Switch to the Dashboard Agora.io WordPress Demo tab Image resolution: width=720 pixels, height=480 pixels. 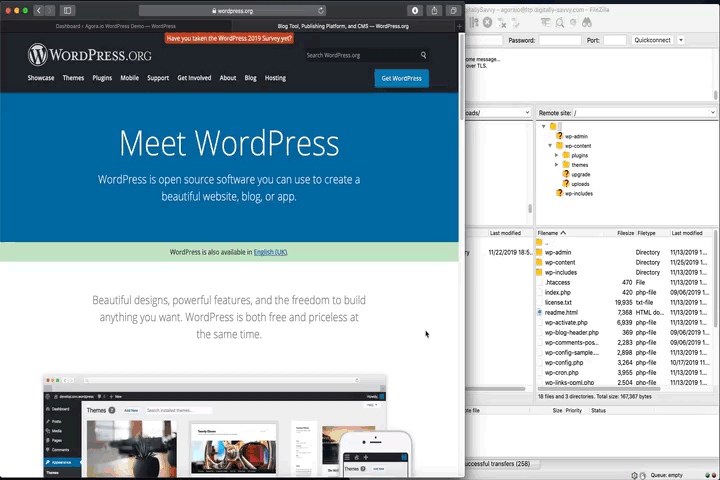(116, 26)
